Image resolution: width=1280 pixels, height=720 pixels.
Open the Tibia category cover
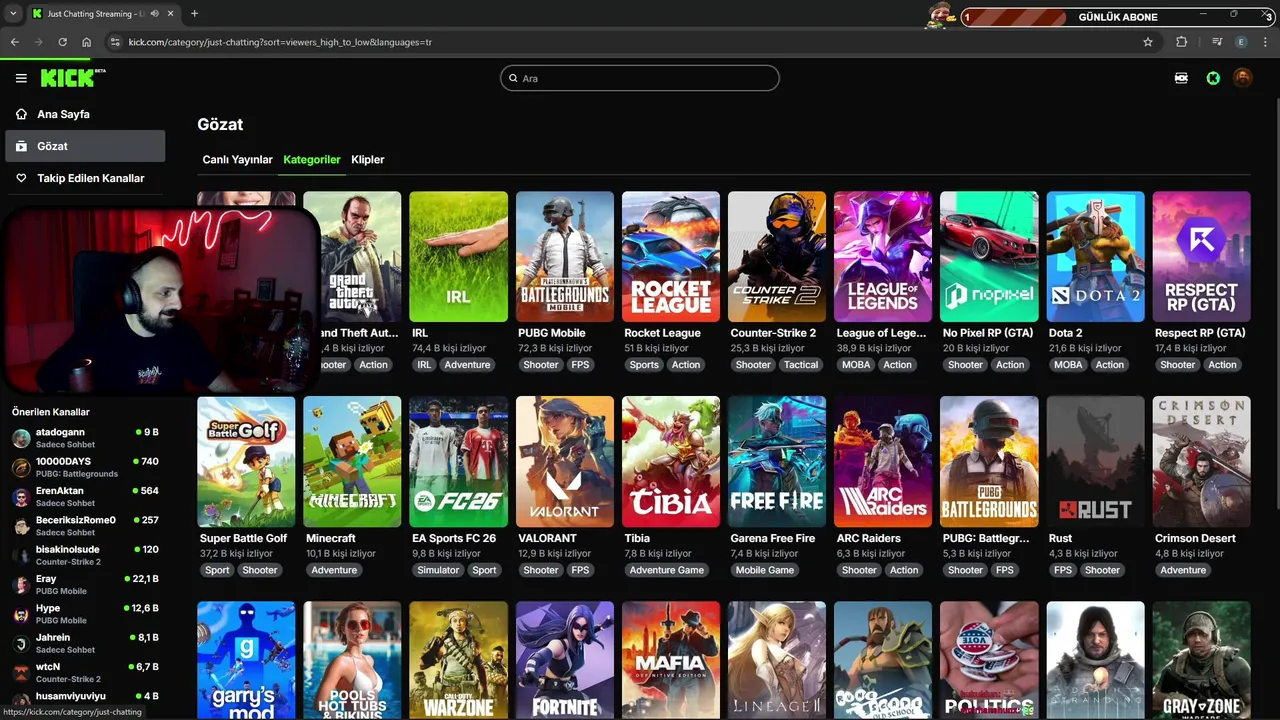[x=671, y=462]
